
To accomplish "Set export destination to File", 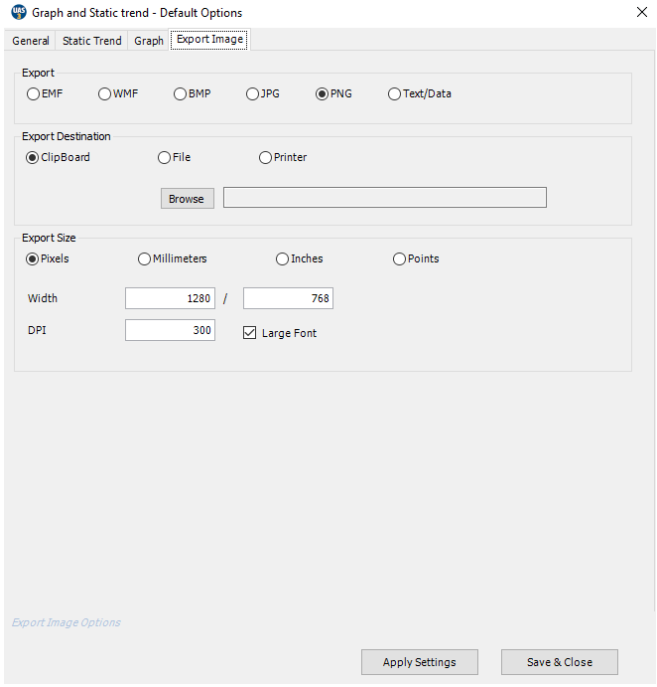I will point(165,157).
